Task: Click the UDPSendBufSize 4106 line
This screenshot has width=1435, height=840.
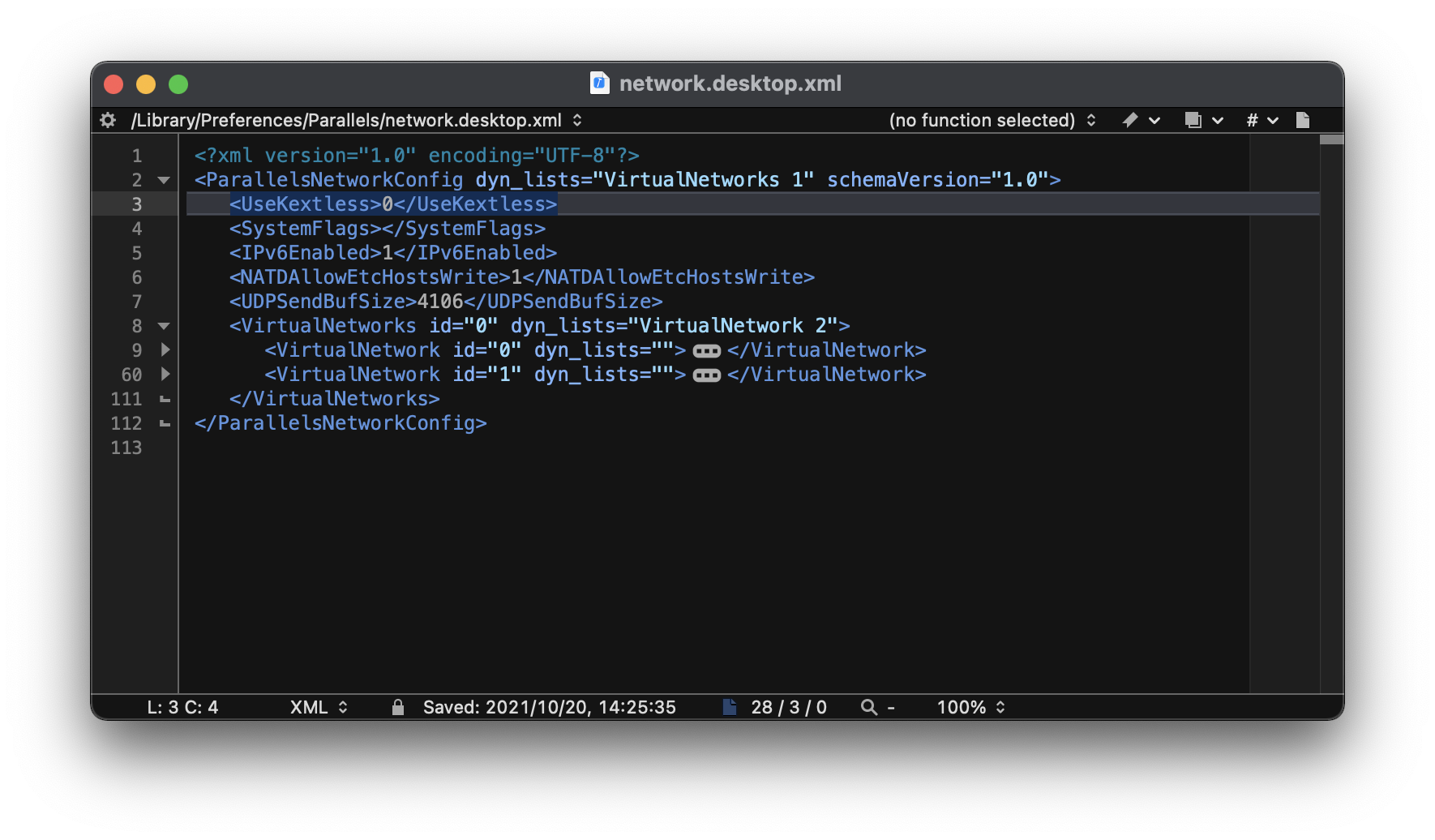Action: [x=446, y=302]
